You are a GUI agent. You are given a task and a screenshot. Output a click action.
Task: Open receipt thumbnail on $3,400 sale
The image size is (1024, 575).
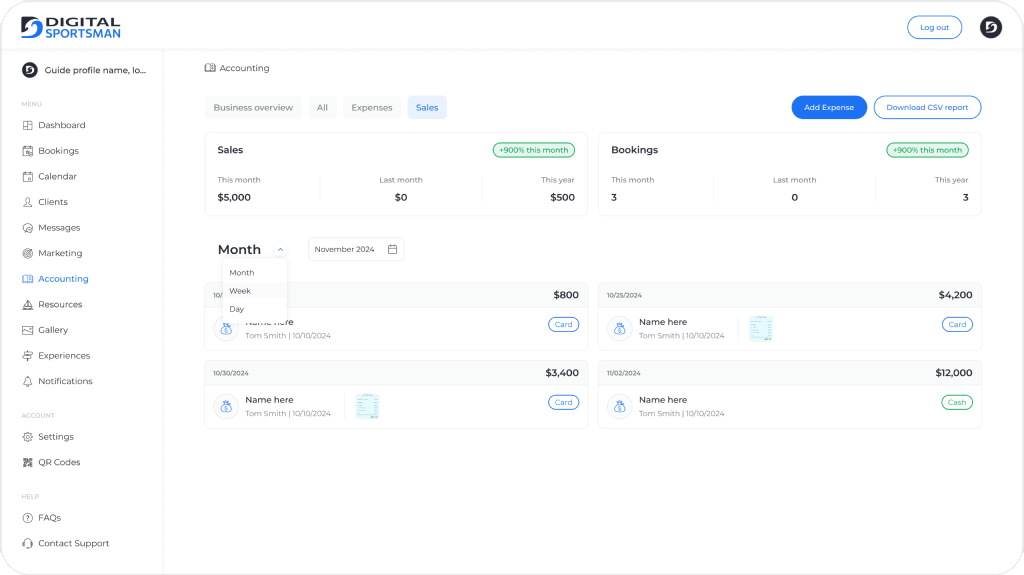click(367, 406)
